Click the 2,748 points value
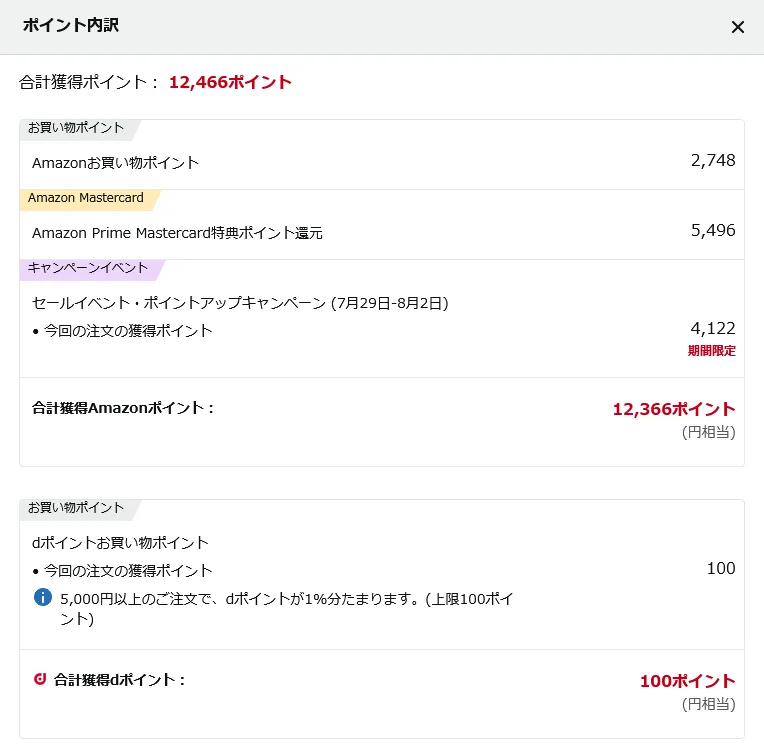764x755 pixels. (713, 160)
